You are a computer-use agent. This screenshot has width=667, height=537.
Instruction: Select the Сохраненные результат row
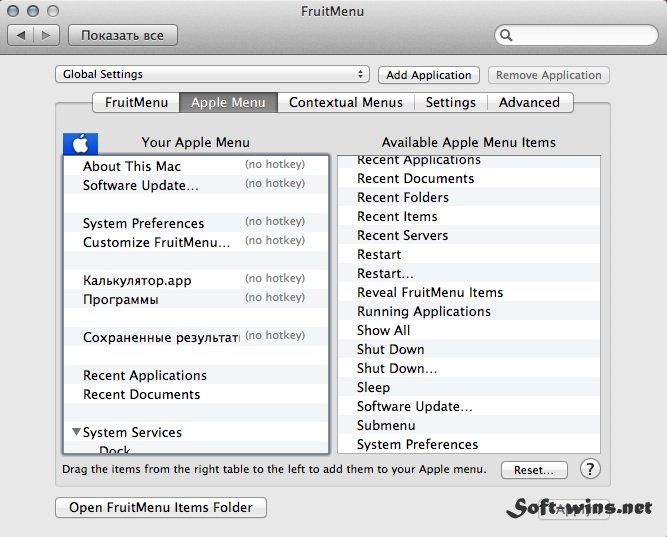tap(196, 337)
